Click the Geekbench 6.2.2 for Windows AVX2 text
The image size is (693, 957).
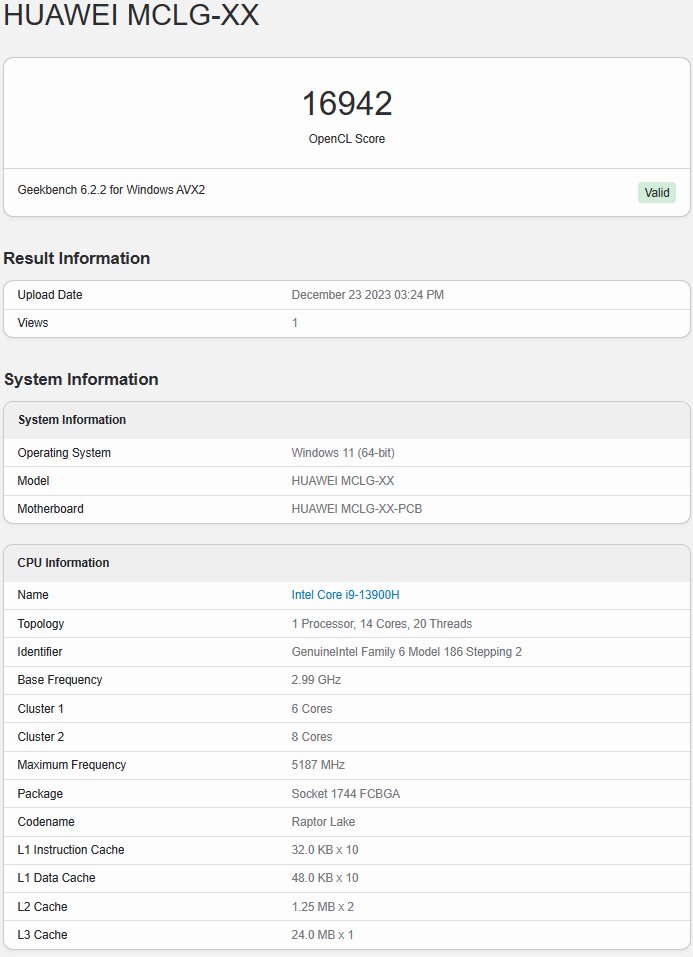(x=111, y=189)
